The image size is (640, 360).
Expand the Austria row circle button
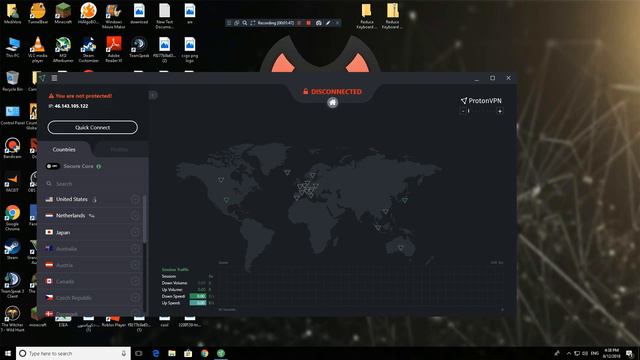135,265
